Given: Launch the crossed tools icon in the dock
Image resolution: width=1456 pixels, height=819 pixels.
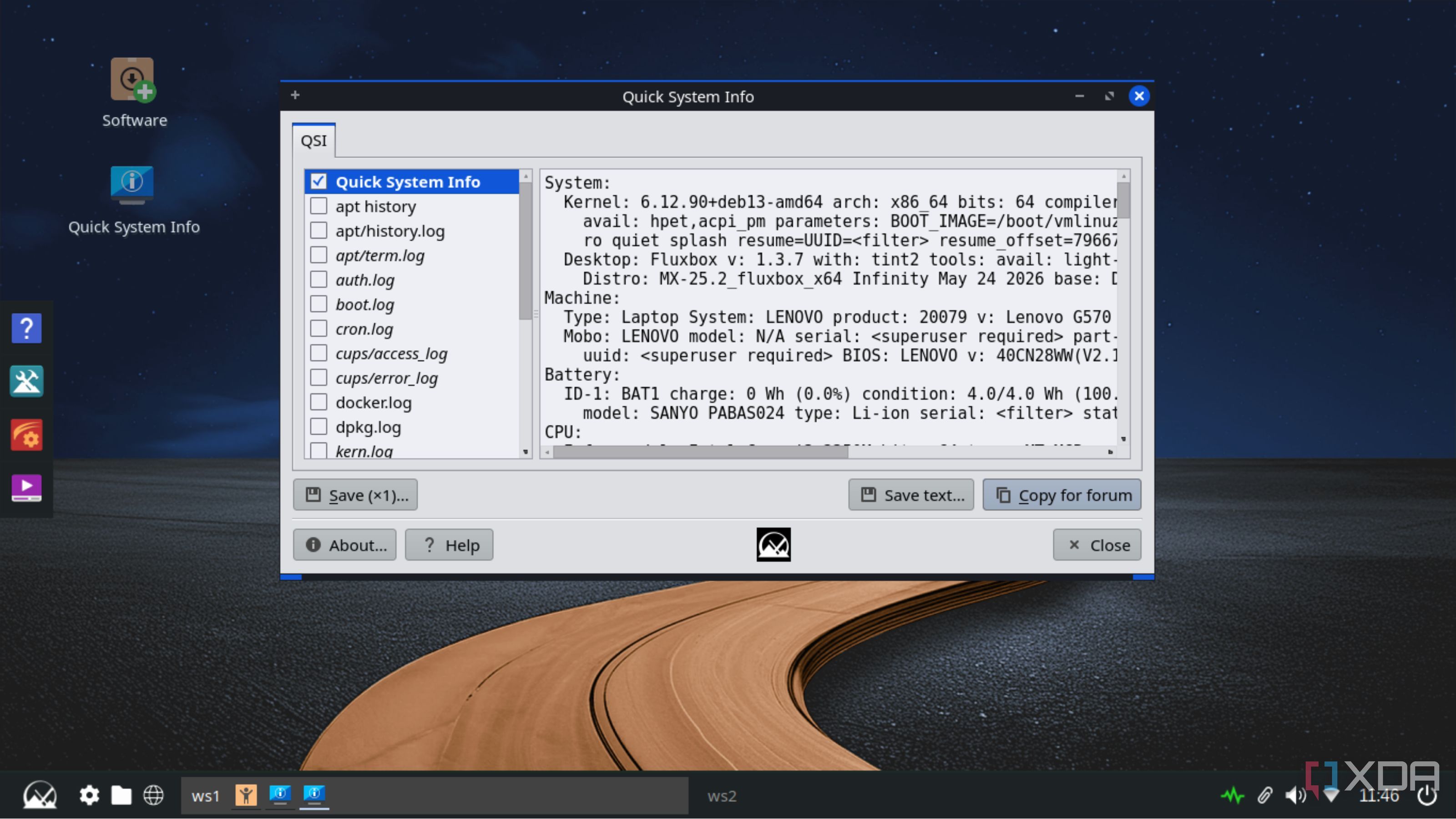Looking at the screenshot, I should point(26,381).
